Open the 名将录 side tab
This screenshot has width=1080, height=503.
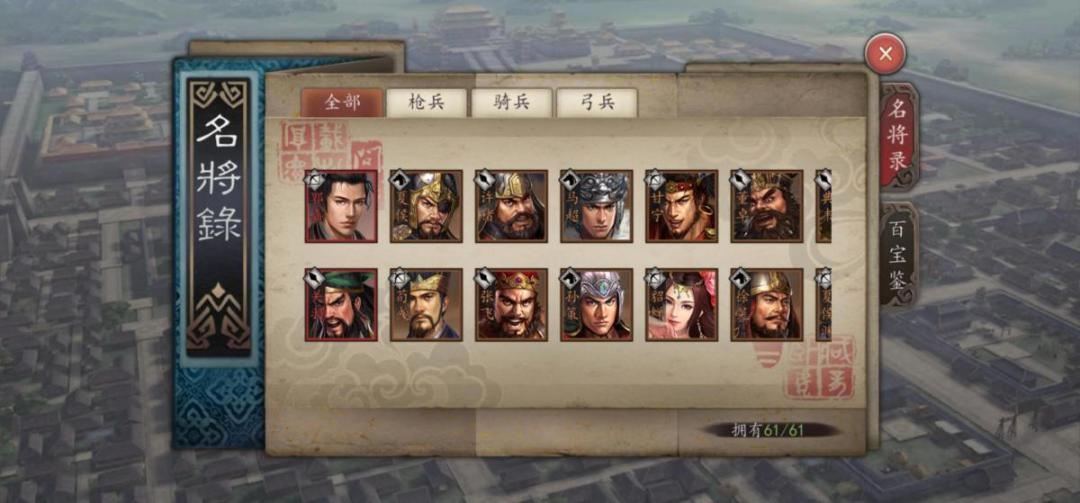coord(897,136)
